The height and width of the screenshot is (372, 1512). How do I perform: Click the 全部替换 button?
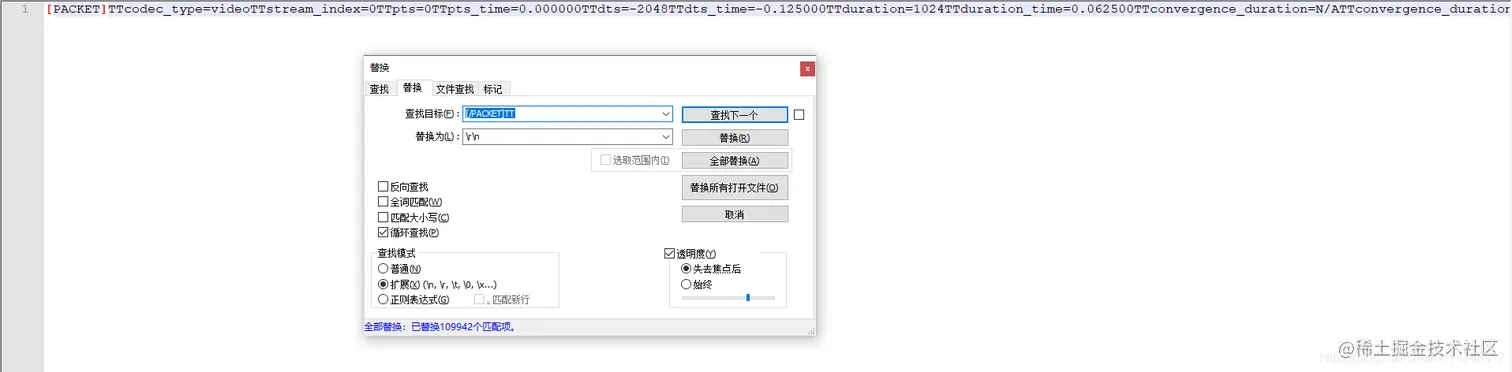point(734,160)
